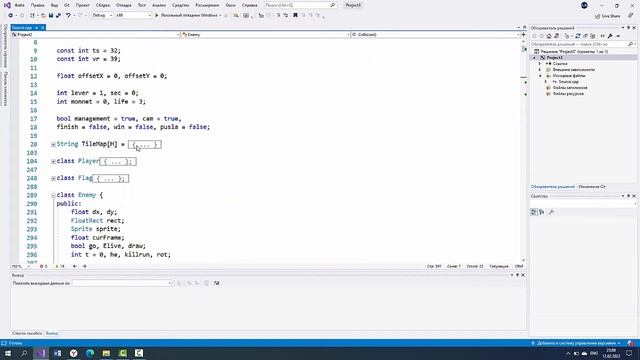
Task: Collapse the Исходные файлы folder
Action: point(540,76)
